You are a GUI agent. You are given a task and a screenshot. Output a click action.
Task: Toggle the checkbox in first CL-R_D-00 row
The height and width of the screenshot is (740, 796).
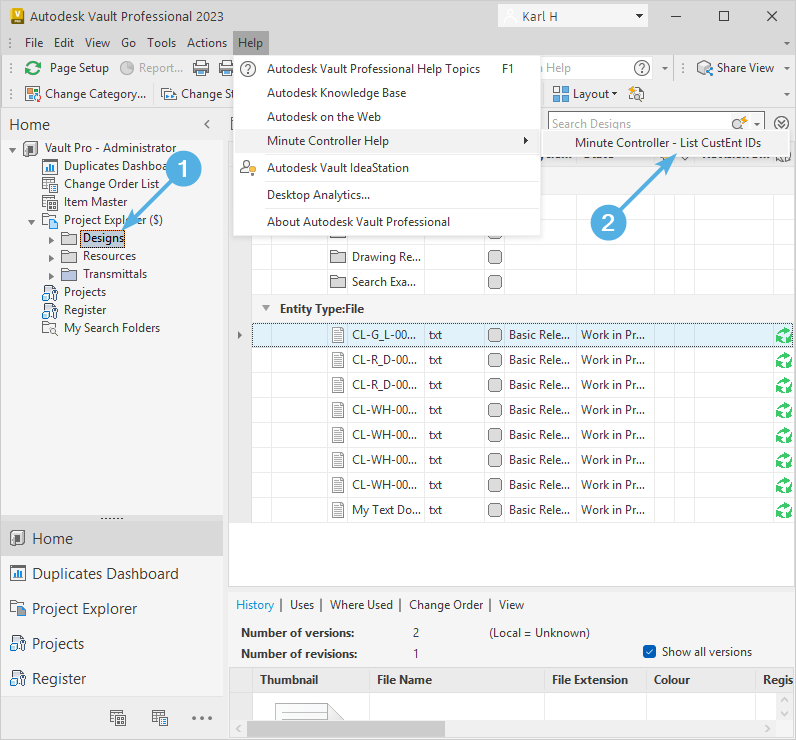[x=494, y=360]
